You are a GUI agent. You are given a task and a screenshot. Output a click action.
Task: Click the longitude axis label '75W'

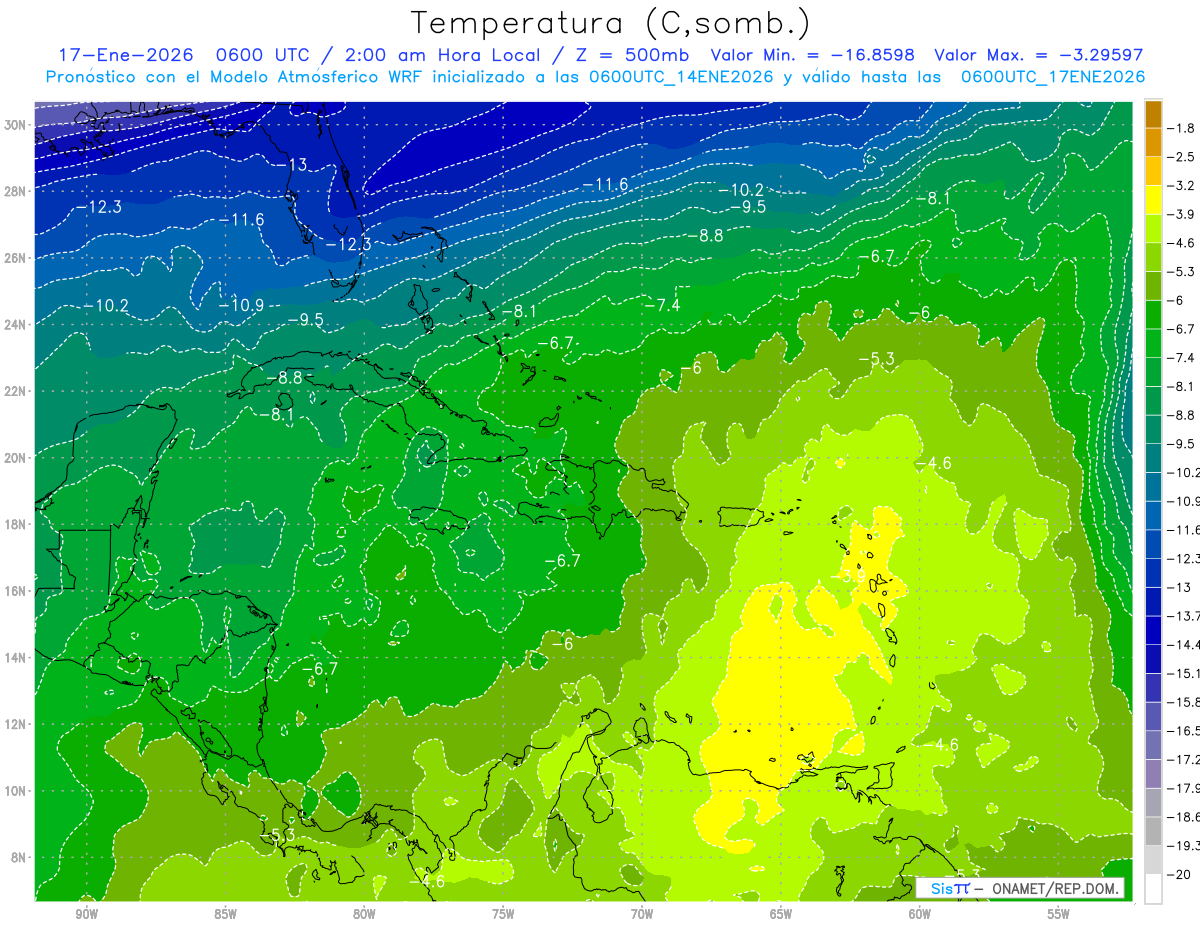[x=503, y=915]
